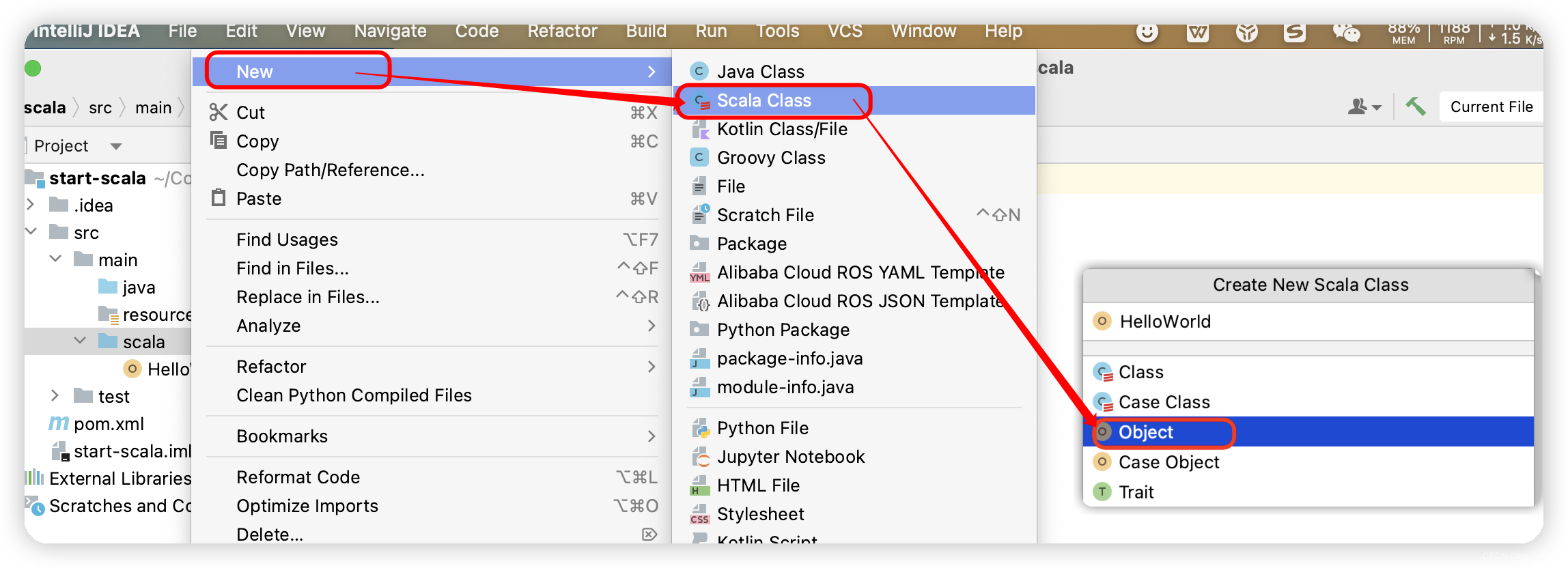
Task: Click the src breadcrumb
Action: [100, 107]
